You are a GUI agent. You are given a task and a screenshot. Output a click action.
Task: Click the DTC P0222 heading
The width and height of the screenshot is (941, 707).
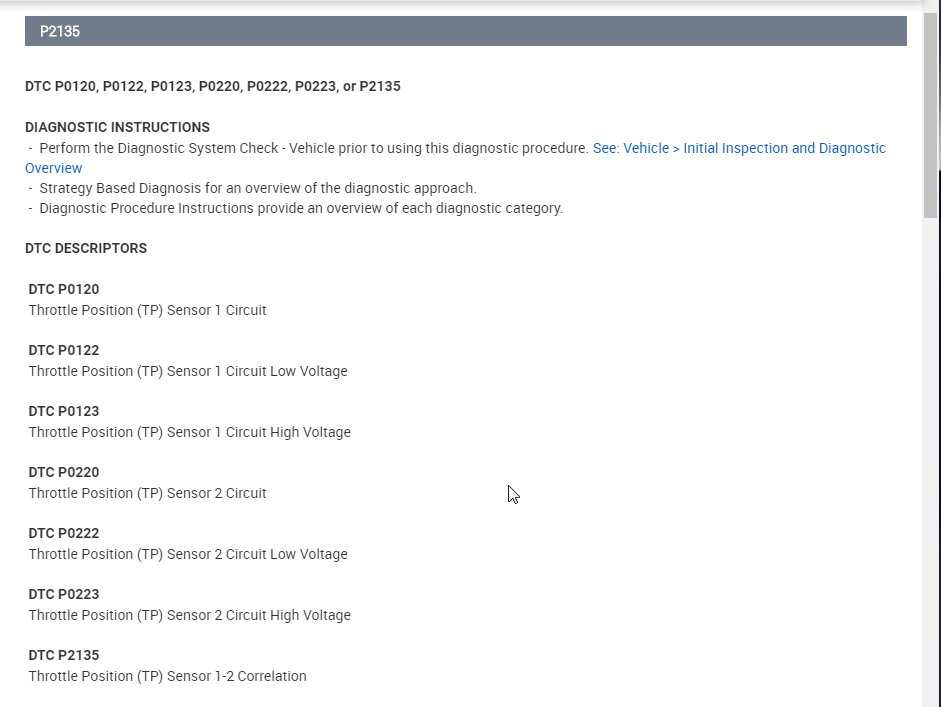[64, 533]
